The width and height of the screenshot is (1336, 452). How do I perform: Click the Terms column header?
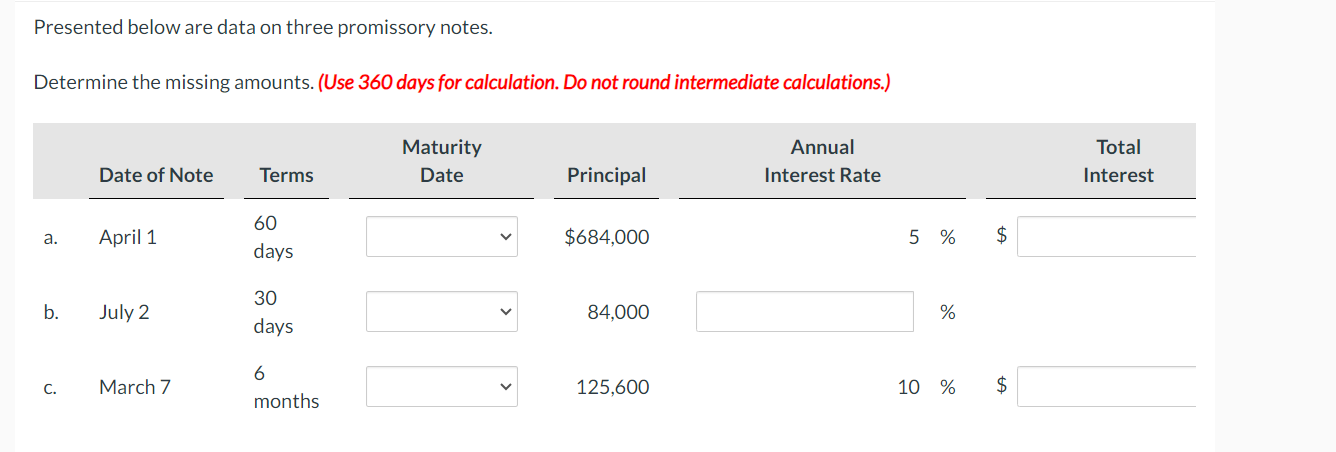[286, 175]
